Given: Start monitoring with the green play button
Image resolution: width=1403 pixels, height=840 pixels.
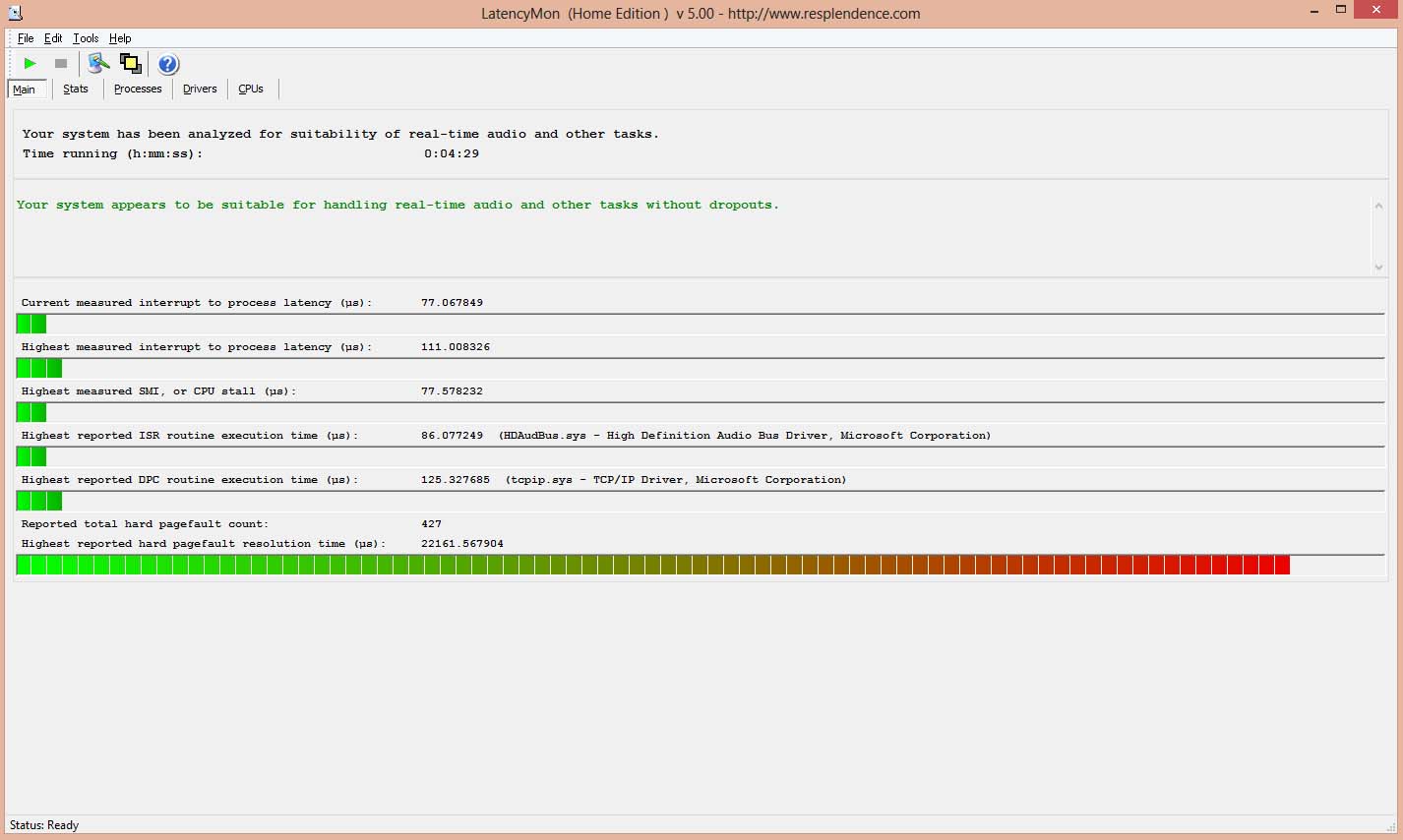Looking at the screenshot, I should click(x=30, y=64).
